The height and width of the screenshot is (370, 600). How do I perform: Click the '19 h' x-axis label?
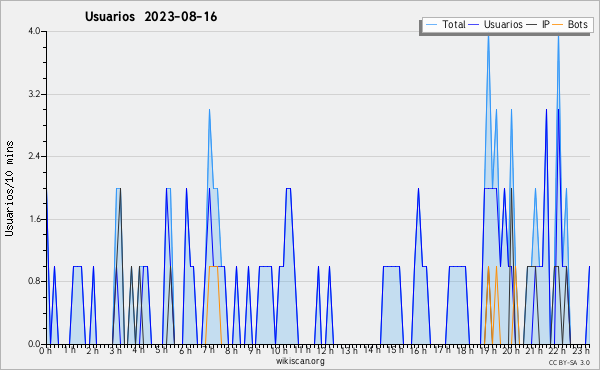coord(488,351)
